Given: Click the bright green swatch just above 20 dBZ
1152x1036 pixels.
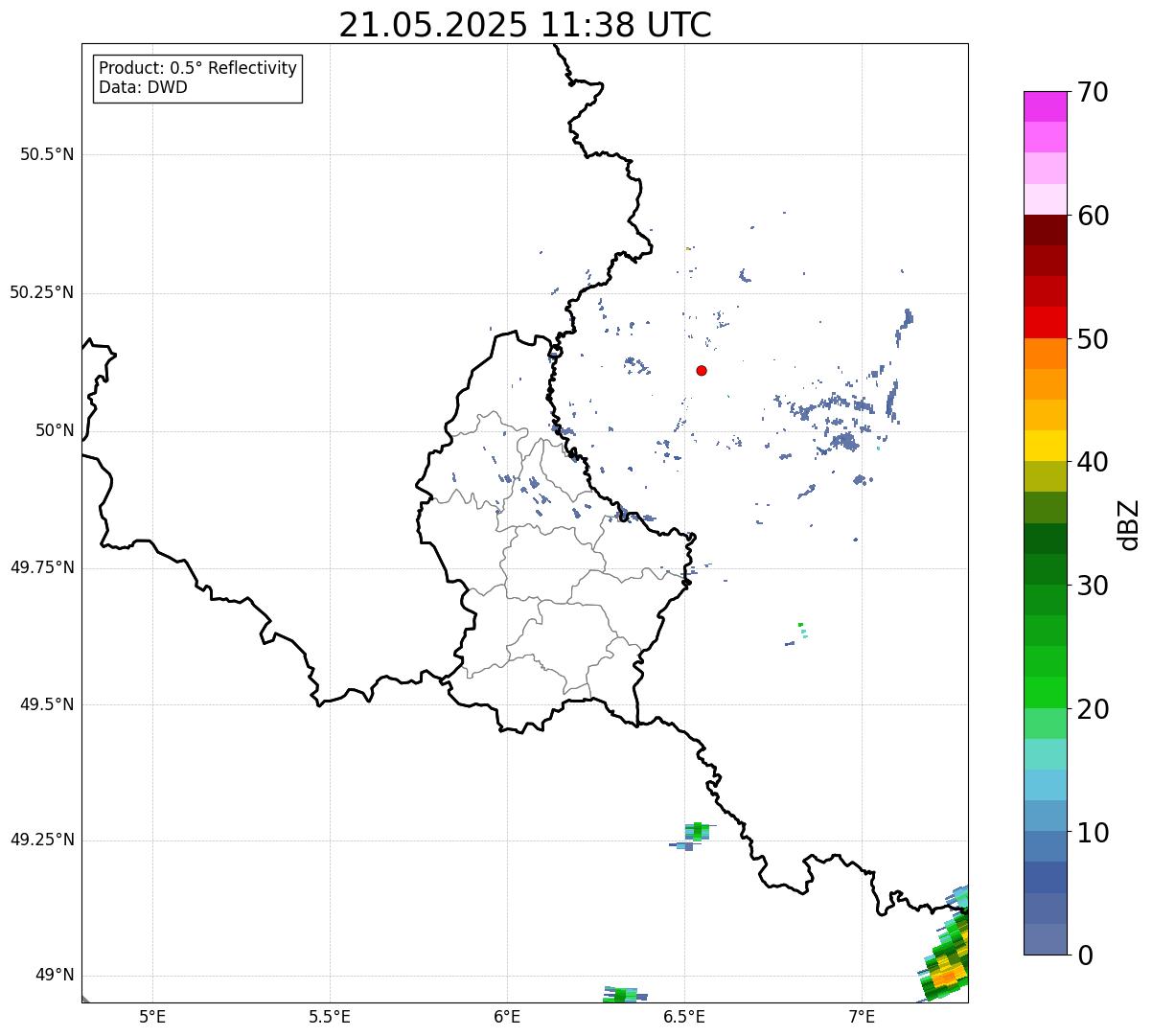Looking at the screenshot, I should click(1046, 692).
